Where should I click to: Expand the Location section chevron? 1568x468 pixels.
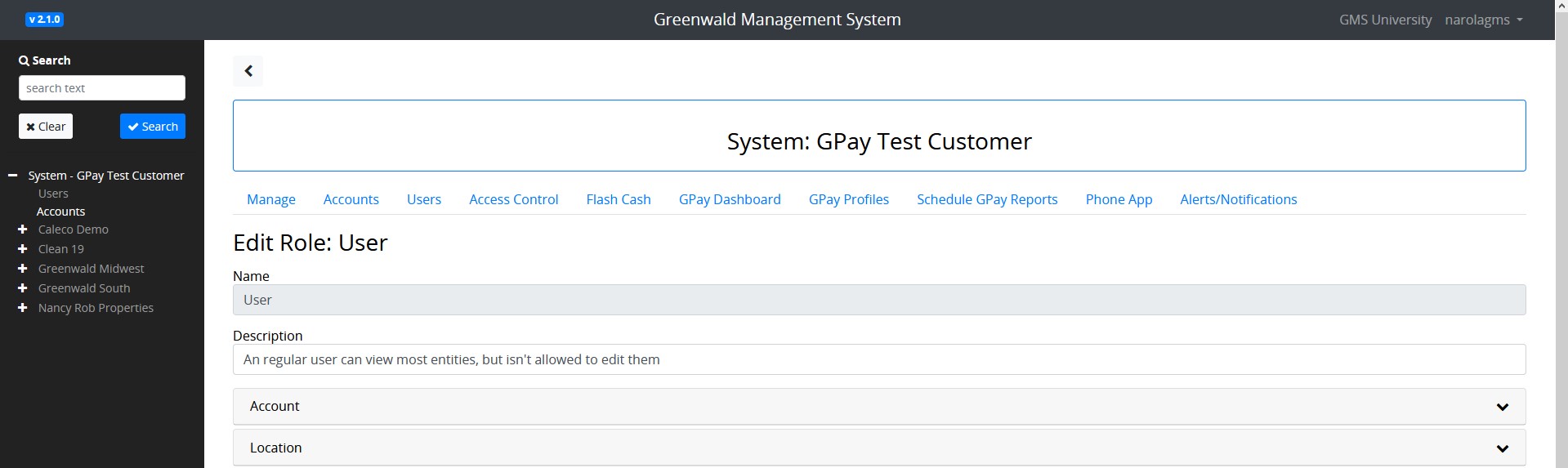point(1502,448)
